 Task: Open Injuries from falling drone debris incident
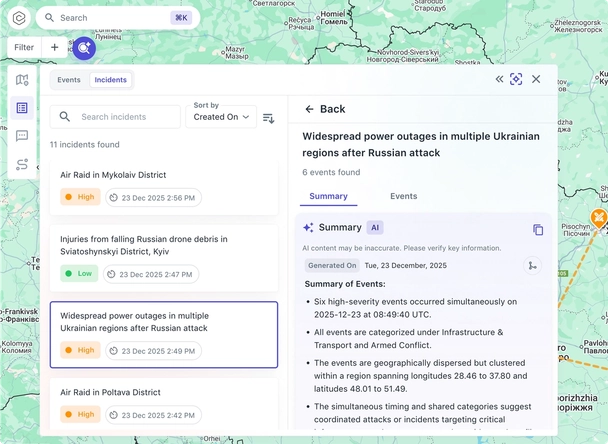pos(164,258)
